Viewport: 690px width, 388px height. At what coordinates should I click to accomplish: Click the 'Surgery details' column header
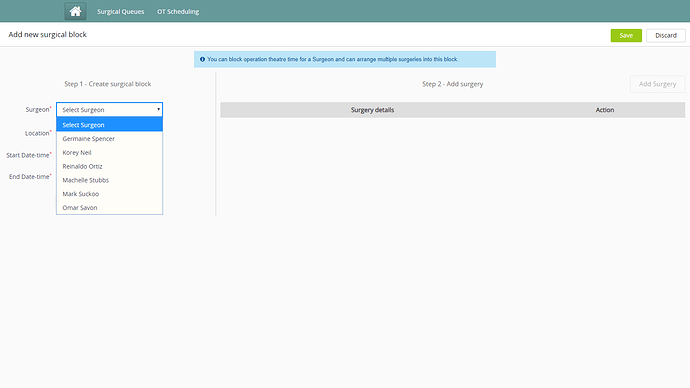pyautogui.click(x=372, y=110)
